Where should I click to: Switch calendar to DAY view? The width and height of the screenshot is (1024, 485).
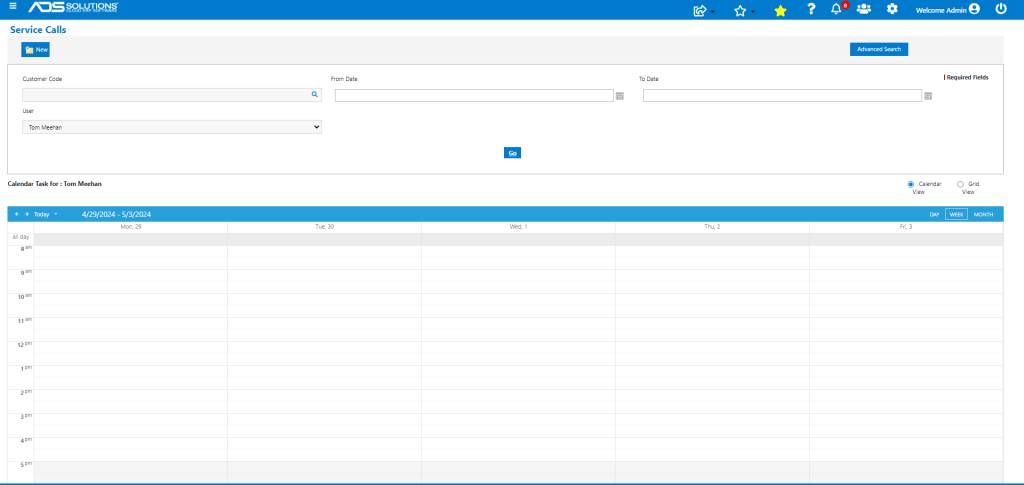point(935,214)
